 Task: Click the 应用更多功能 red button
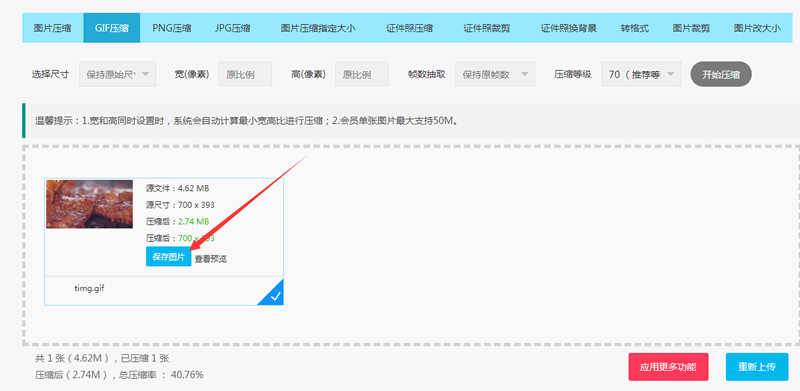668,366
